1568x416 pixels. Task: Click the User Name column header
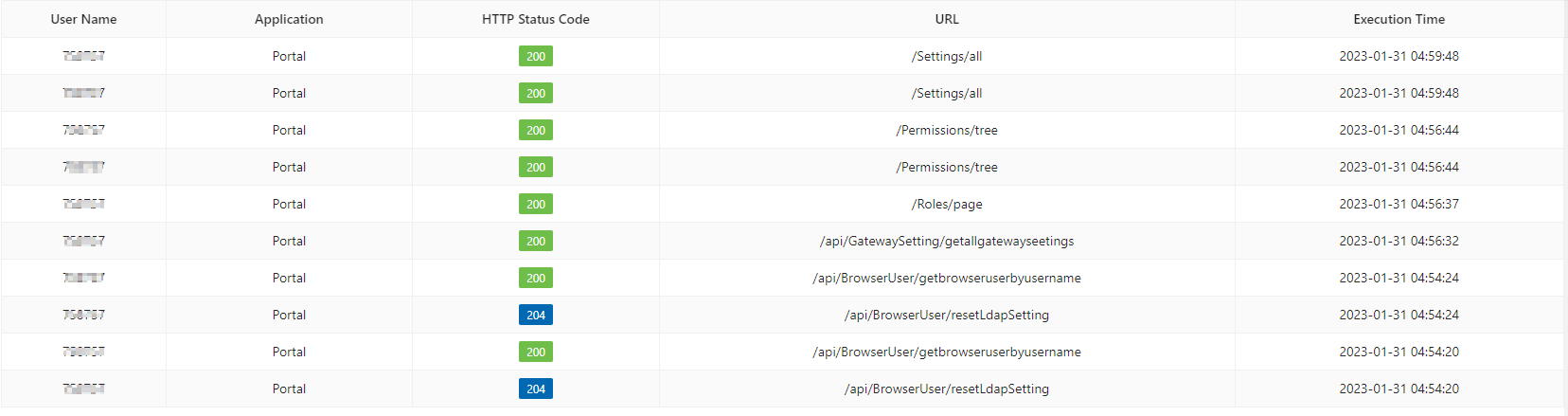[83, 19]
